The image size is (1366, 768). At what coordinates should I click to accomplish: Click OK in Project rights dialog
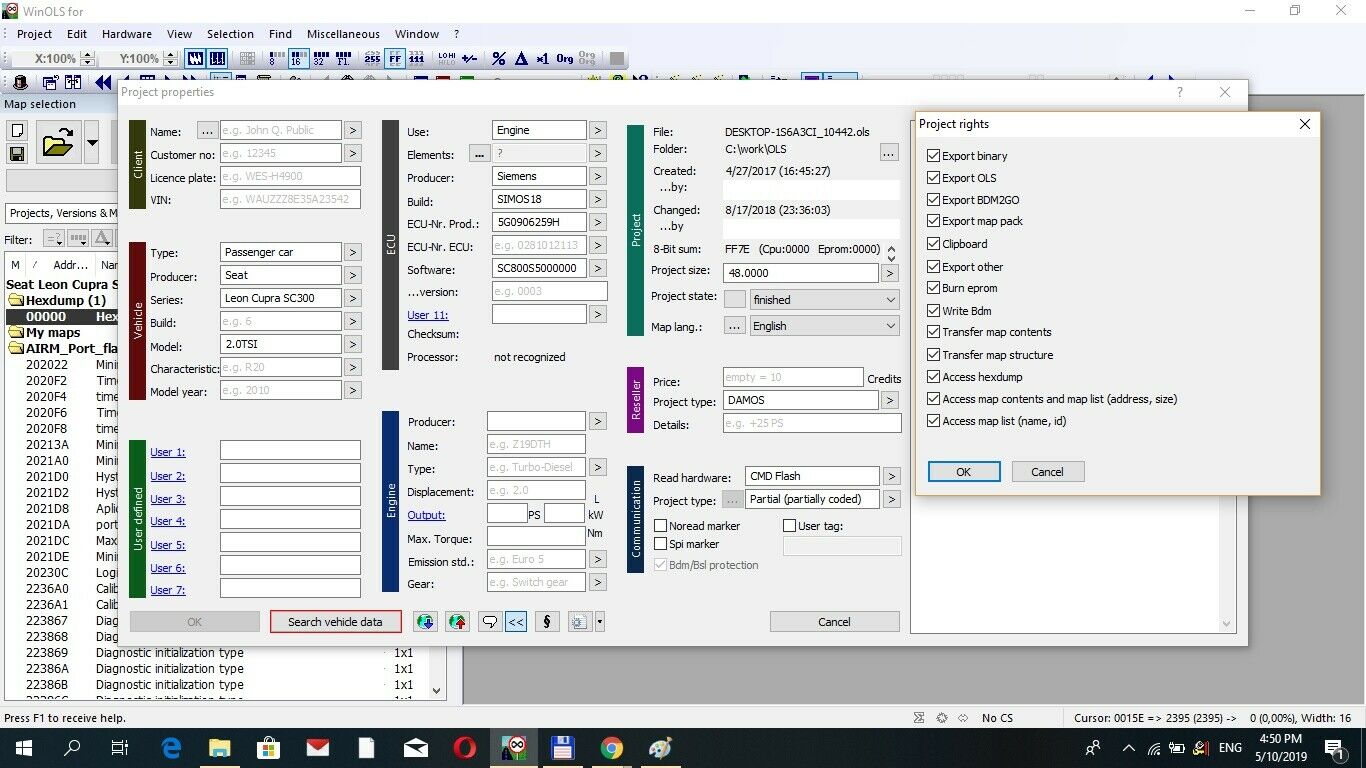click(964, 472)
